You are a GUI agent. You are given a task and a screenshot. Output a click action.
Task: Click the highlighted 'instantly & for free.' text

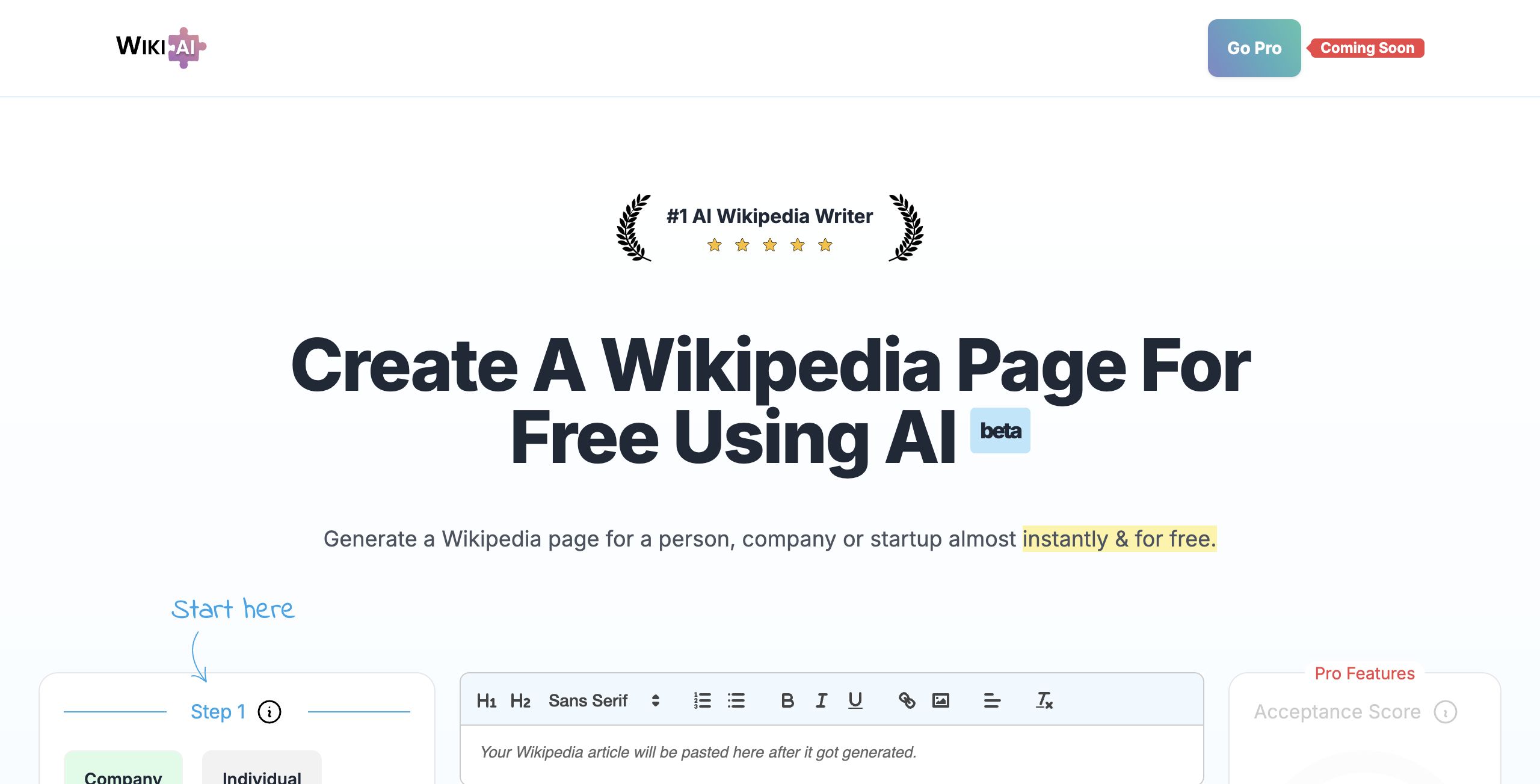[x=1120, y=539]
